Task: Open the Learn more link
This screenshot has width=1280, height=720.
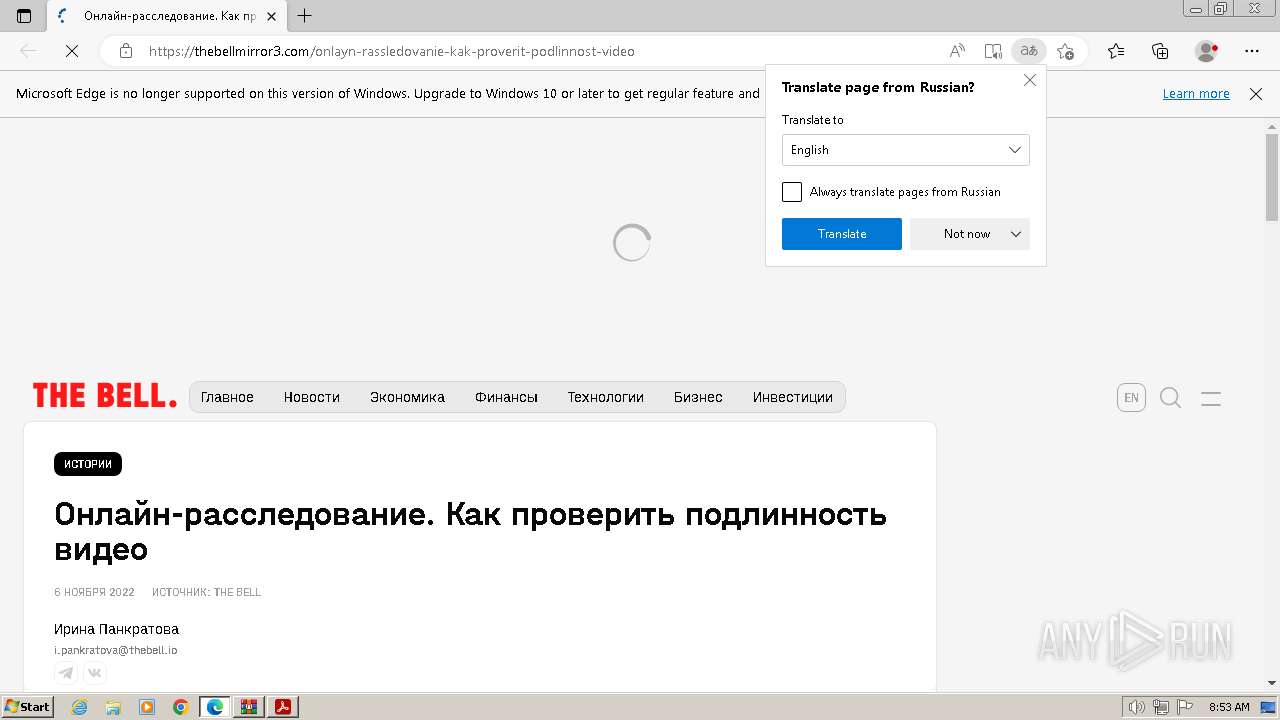Action: pyautogui.click(x=1196, y=94)
